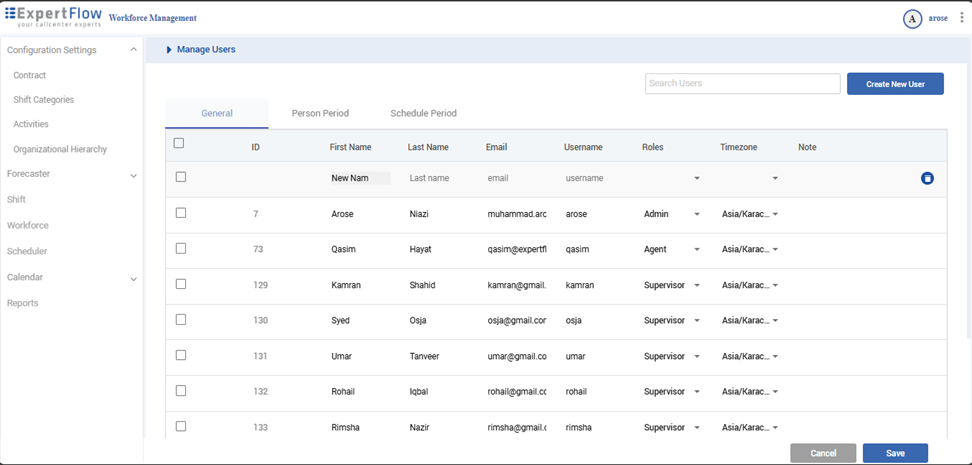Image resolution: width=972 pixels, height=465 pixels.
Task: Check the box next to Kamran
Action: [181, 284]
